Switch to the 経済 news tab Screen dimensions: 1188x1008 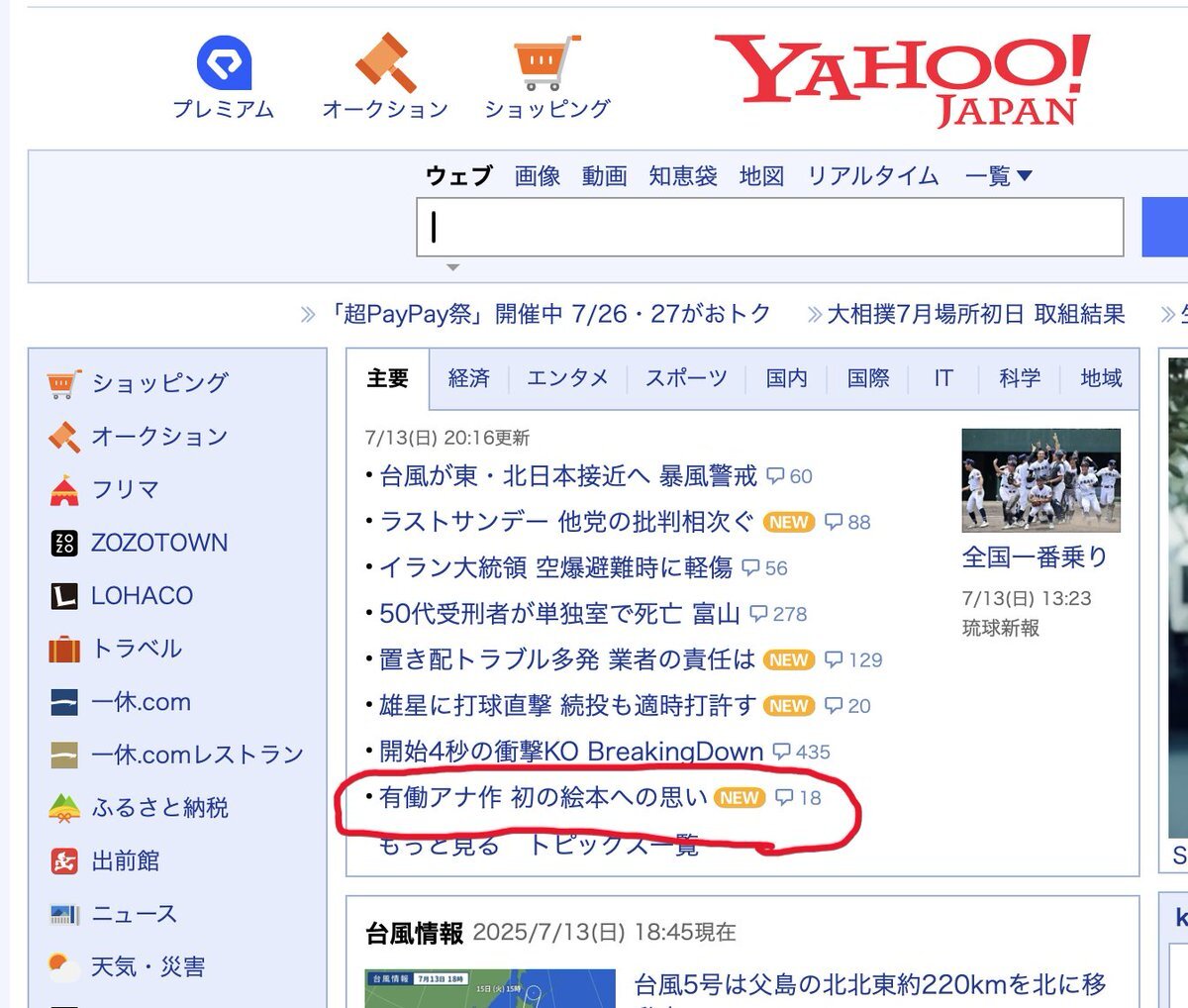[x=468, y=378]
